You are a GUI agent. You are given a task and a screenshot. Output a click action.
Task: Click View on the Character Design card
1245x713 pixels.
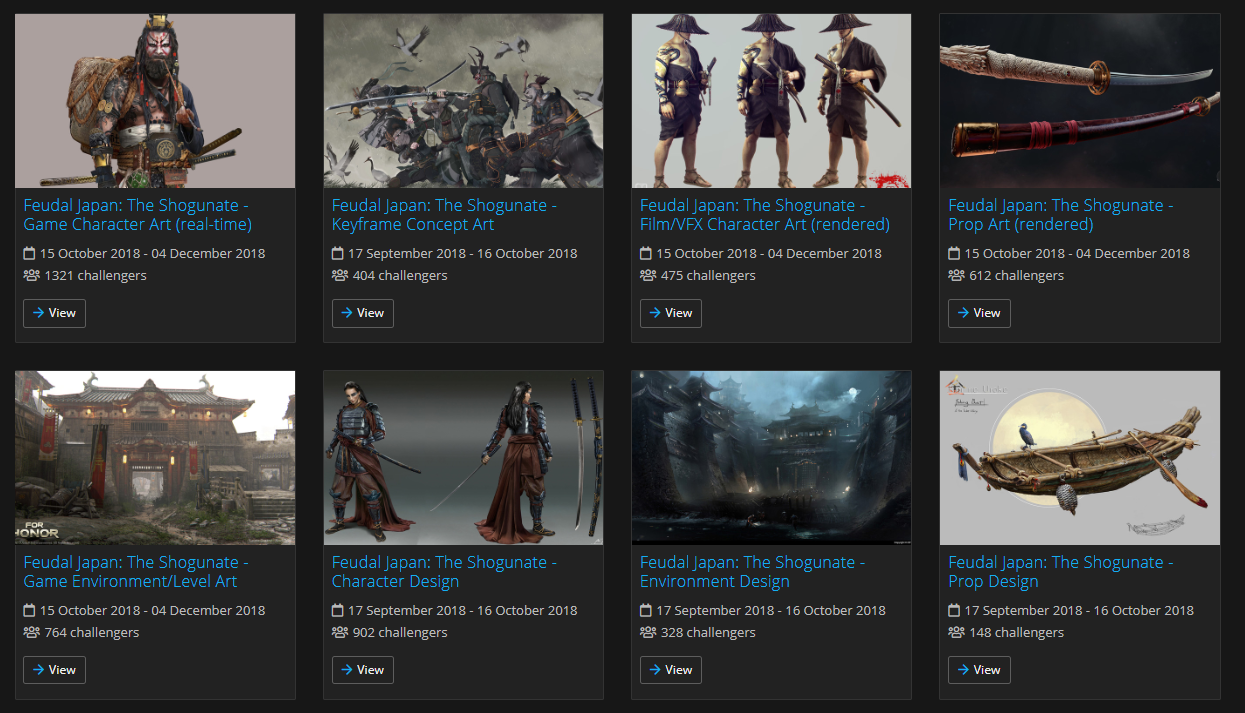point(363,670)
